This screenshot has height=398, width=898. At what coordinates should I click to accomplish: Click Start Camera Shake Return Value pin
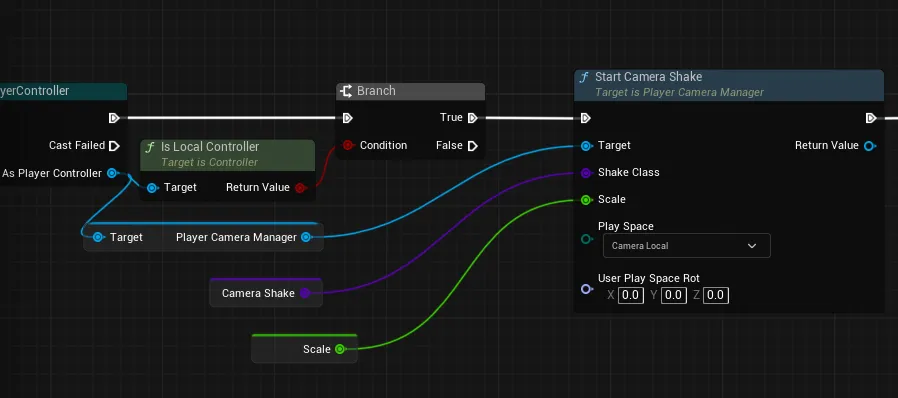[x=869, y=146]
